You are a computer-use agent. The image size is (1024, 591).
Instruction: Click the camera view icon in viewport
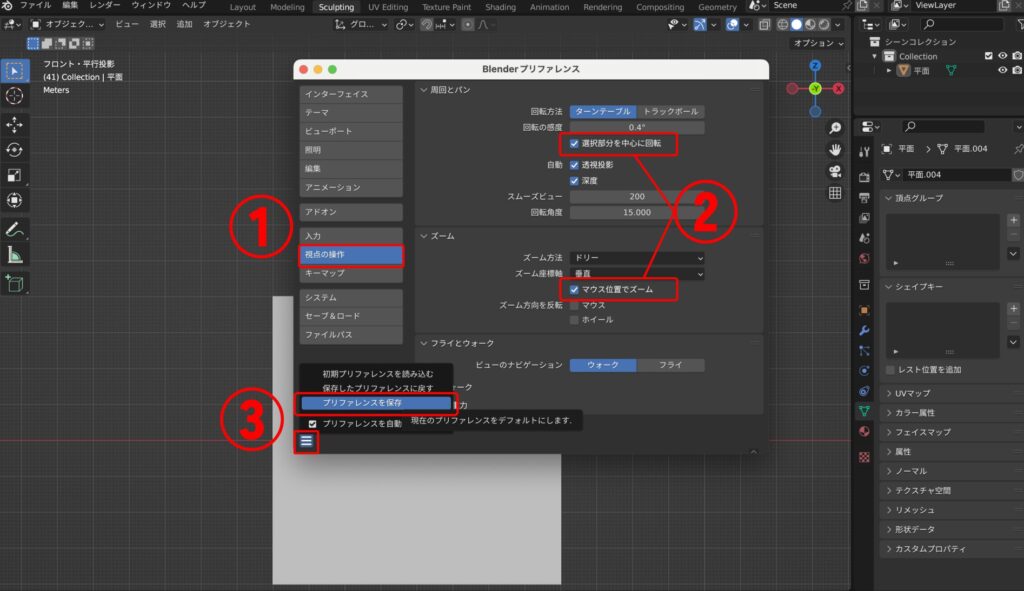tap(834, 171)
